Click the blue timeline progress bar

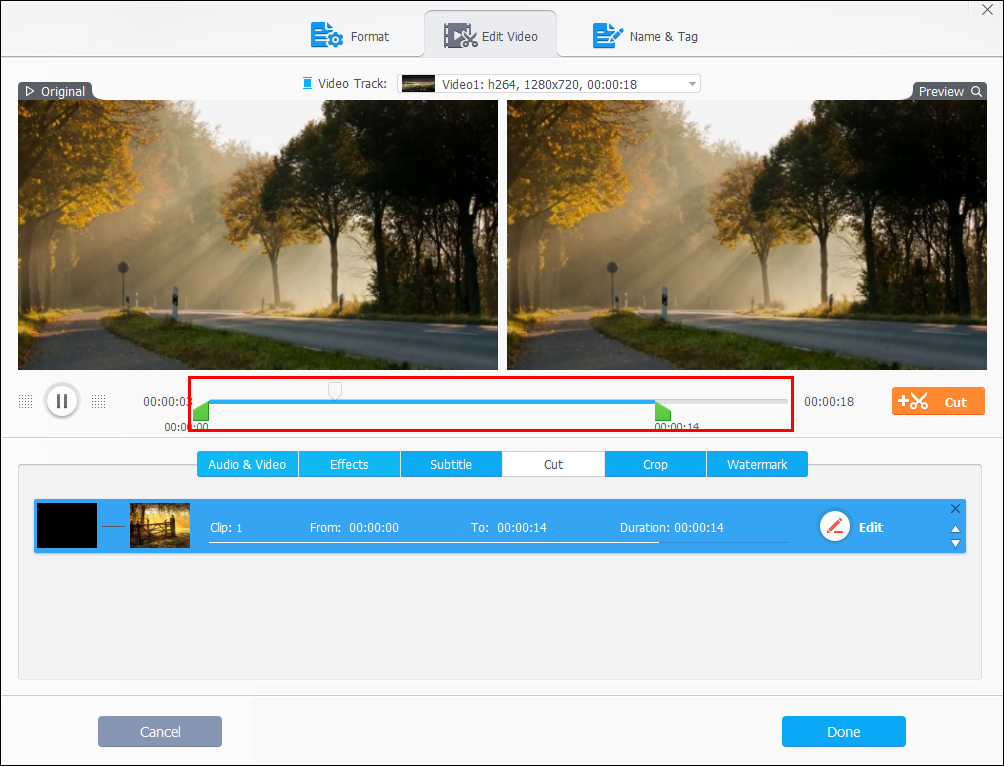coord(432,402)
